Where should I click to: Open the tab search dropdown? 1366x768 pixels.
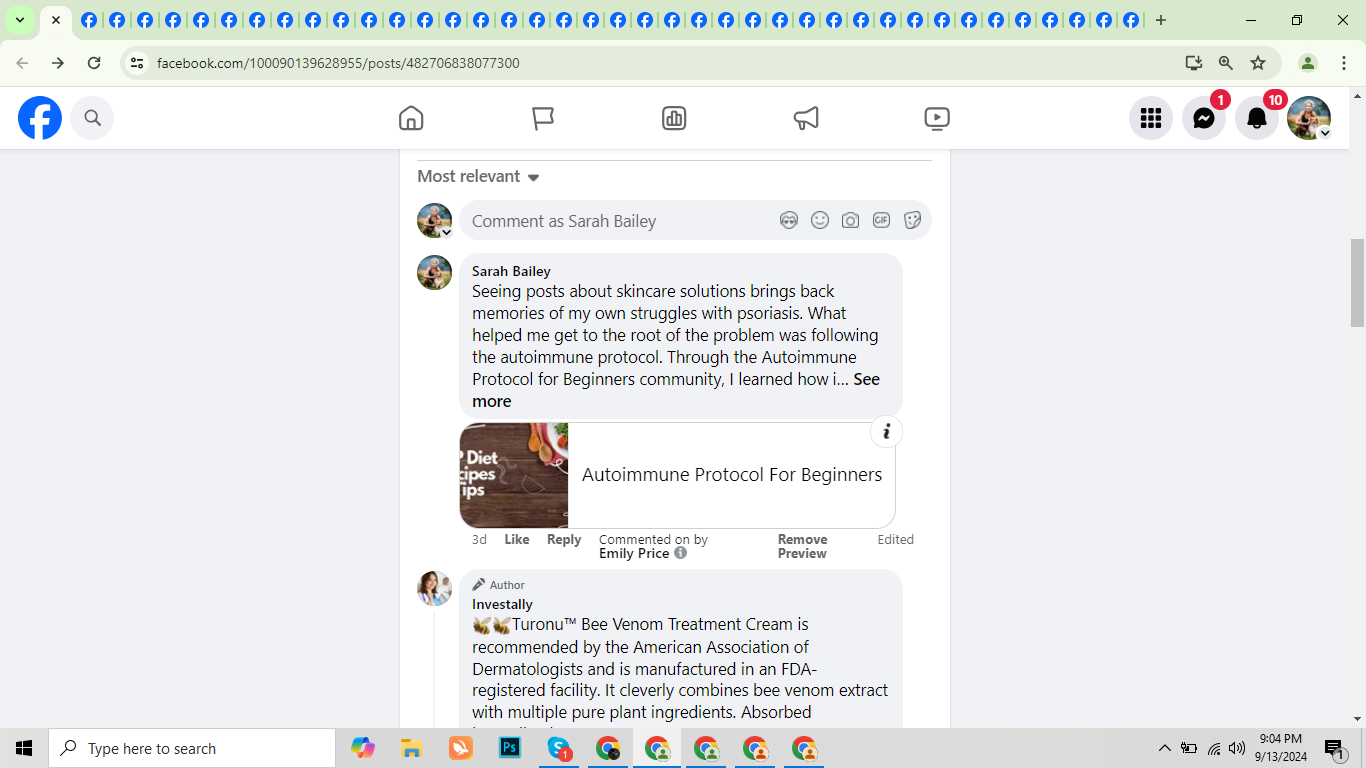pyautogui.click(x=20, y=20)
